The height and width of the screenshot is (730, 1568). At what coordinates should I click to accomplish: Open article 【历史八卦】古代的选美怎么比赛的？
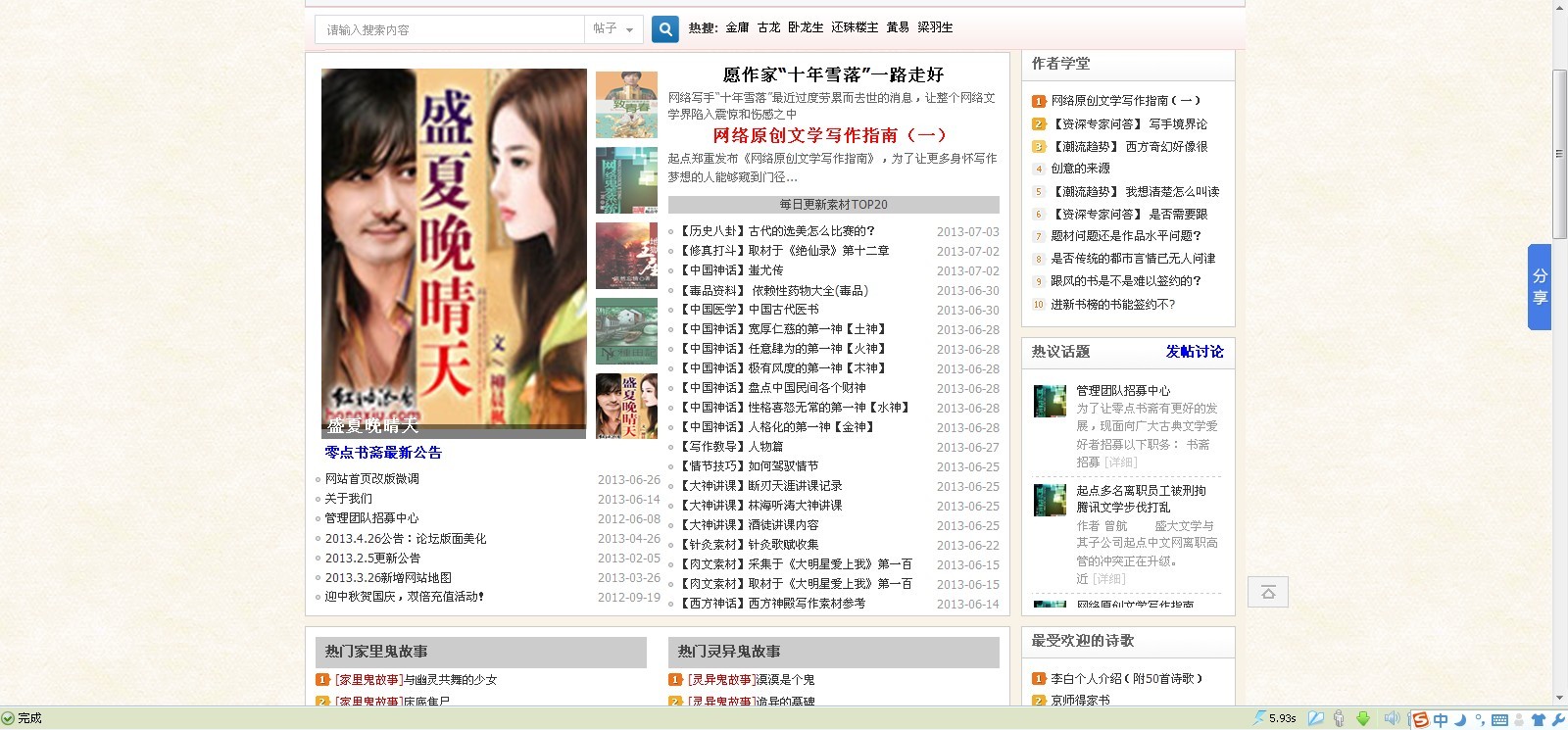click(776, 231)
